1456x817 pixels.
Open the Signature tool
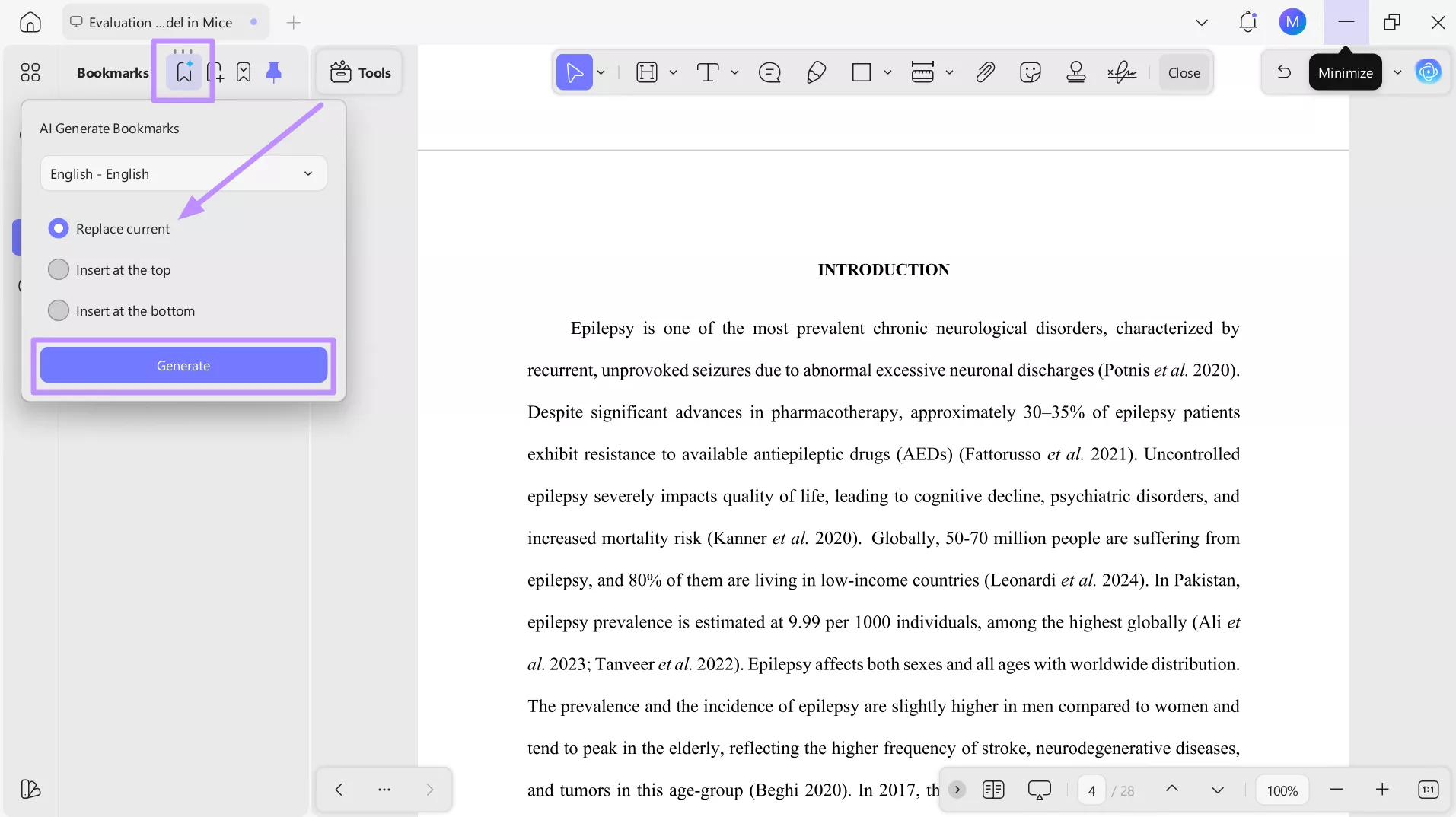pos(1123,72)
